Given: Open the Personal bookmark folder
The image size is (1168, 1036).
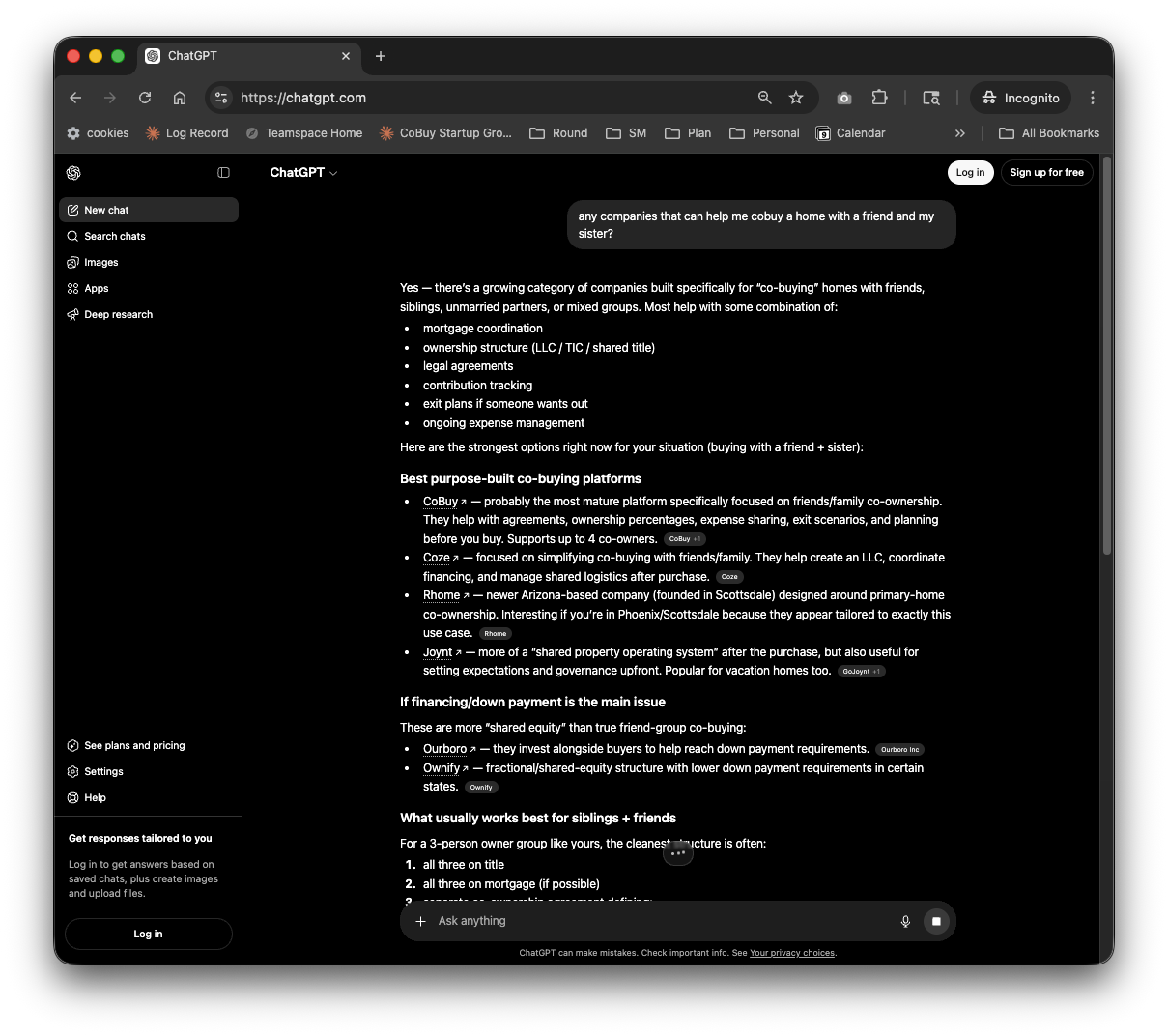Looking at the screenshot, I should tap(764, 133).
